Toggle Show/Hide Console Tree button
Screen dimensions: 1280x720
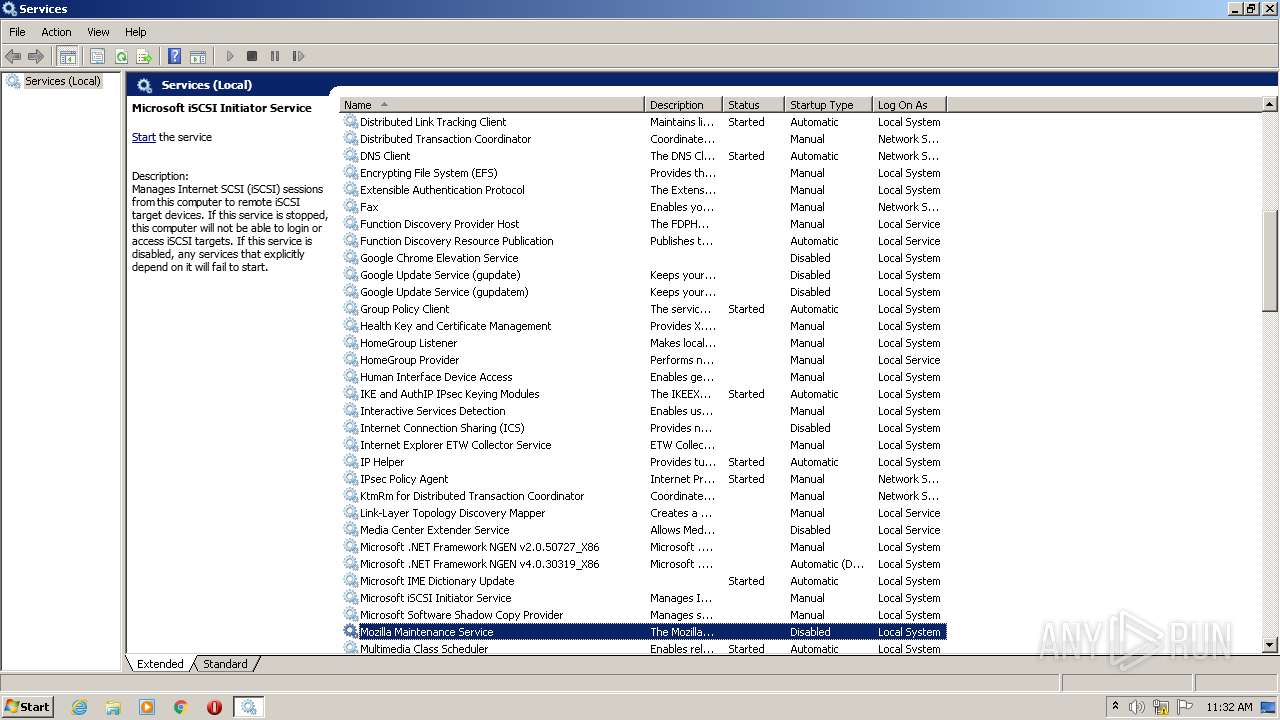pyautogui.click(x=67, y=56)
